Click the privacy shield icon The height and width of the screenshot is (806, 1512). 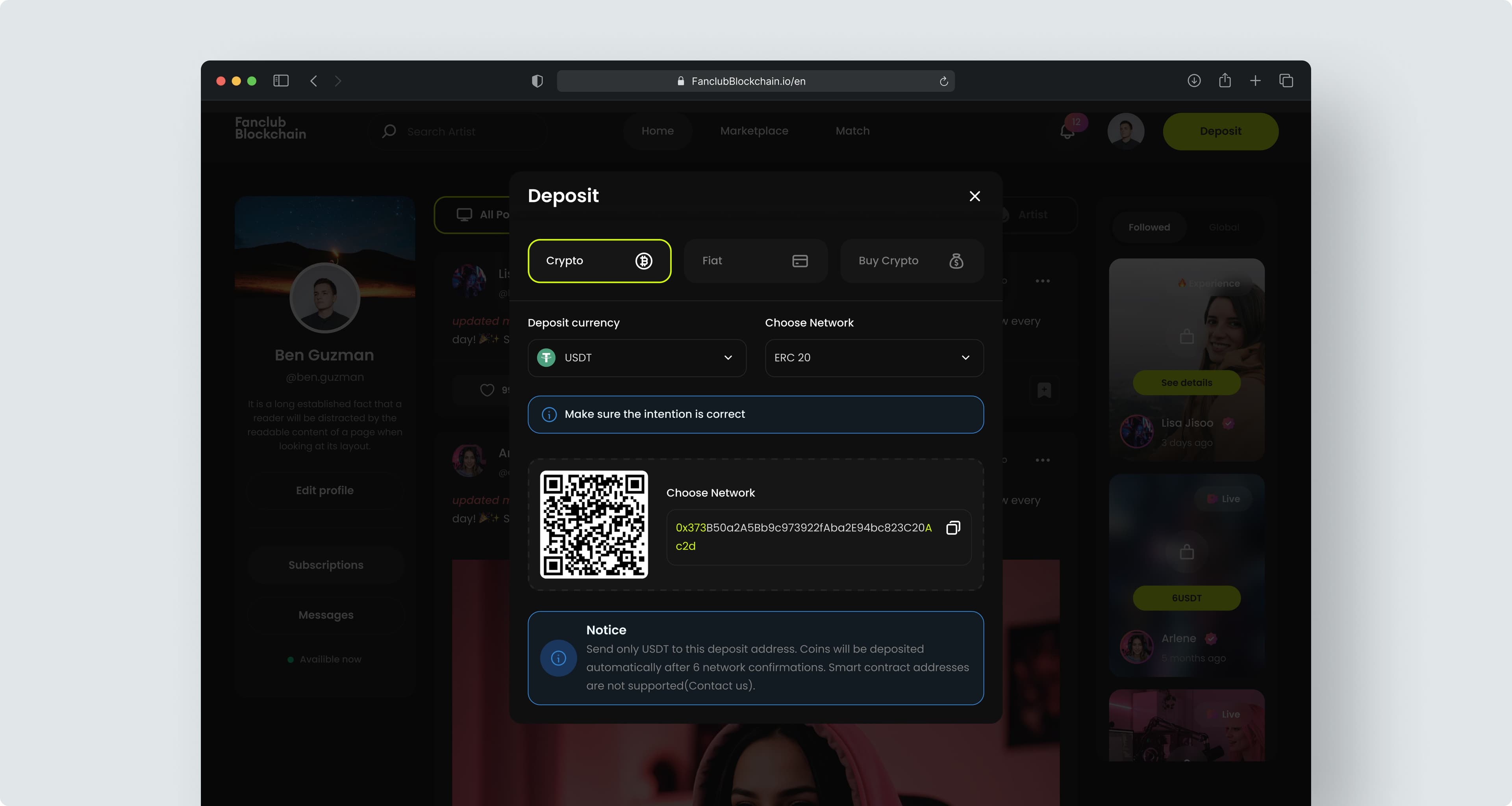536,81
